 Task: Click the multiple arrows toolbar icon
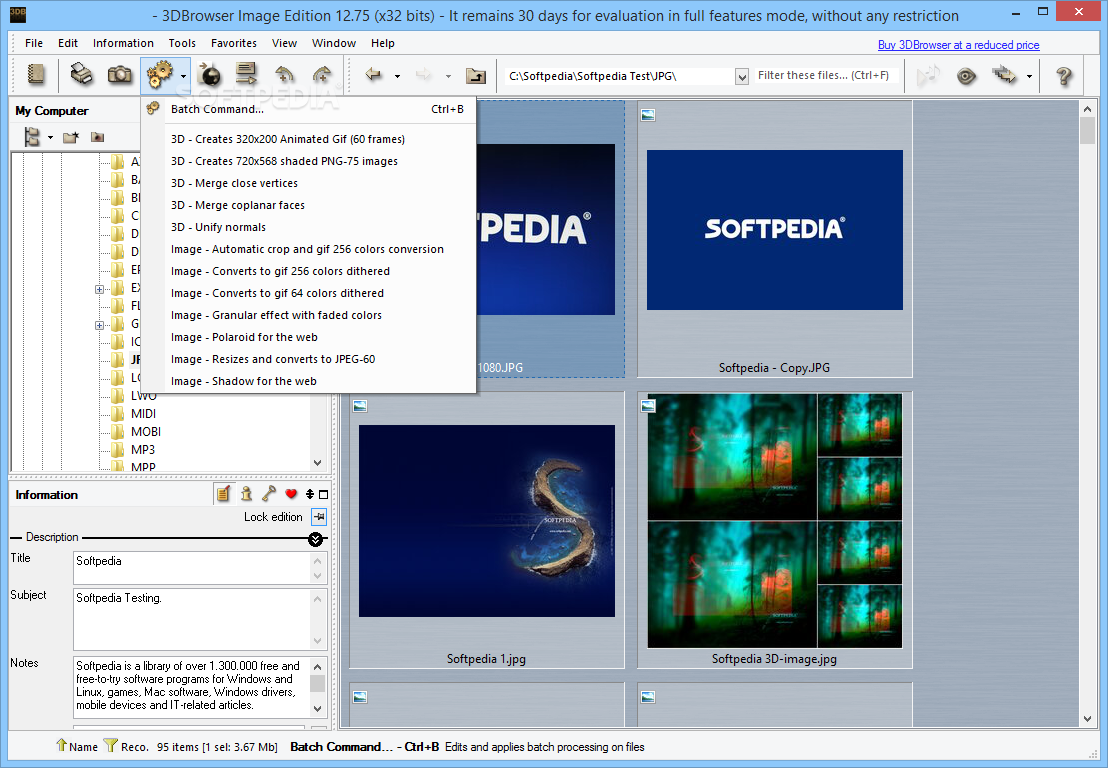pos(1004,75)
